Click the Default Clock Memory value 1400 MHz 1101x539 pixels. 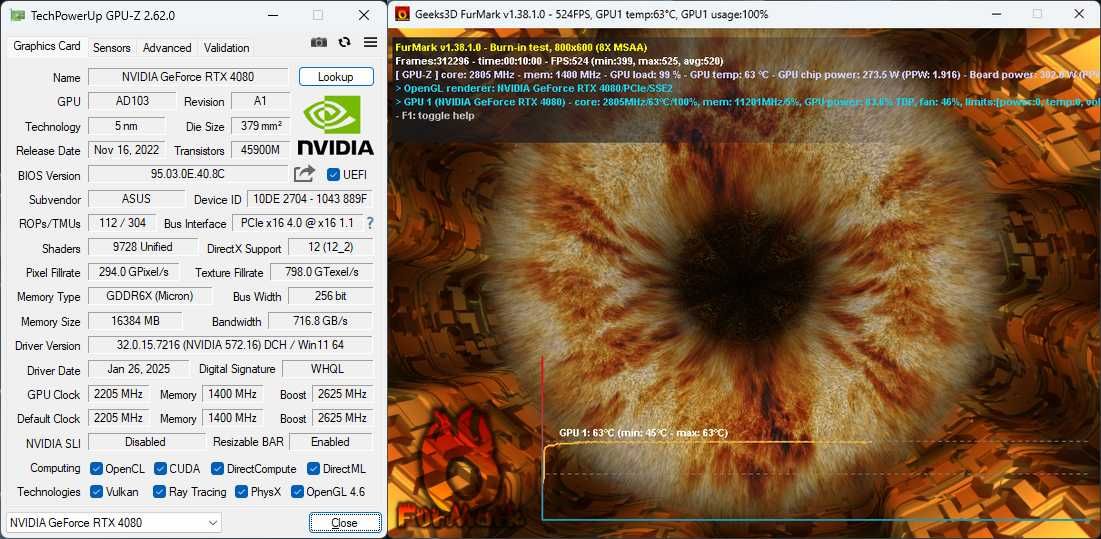click(232, 418)
